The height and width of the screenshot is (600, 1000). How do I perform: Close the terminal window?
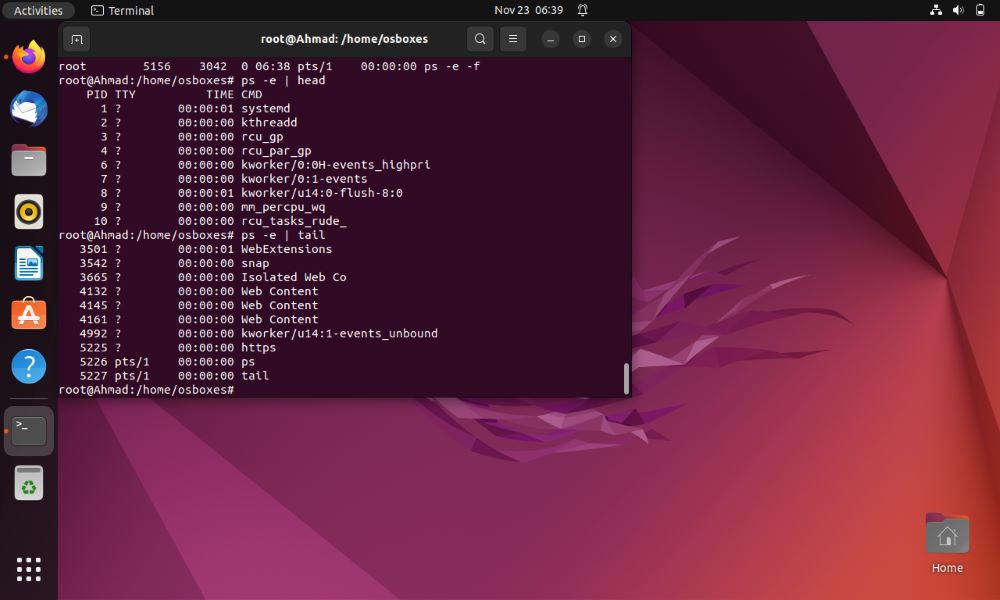[x=613, y=39]
